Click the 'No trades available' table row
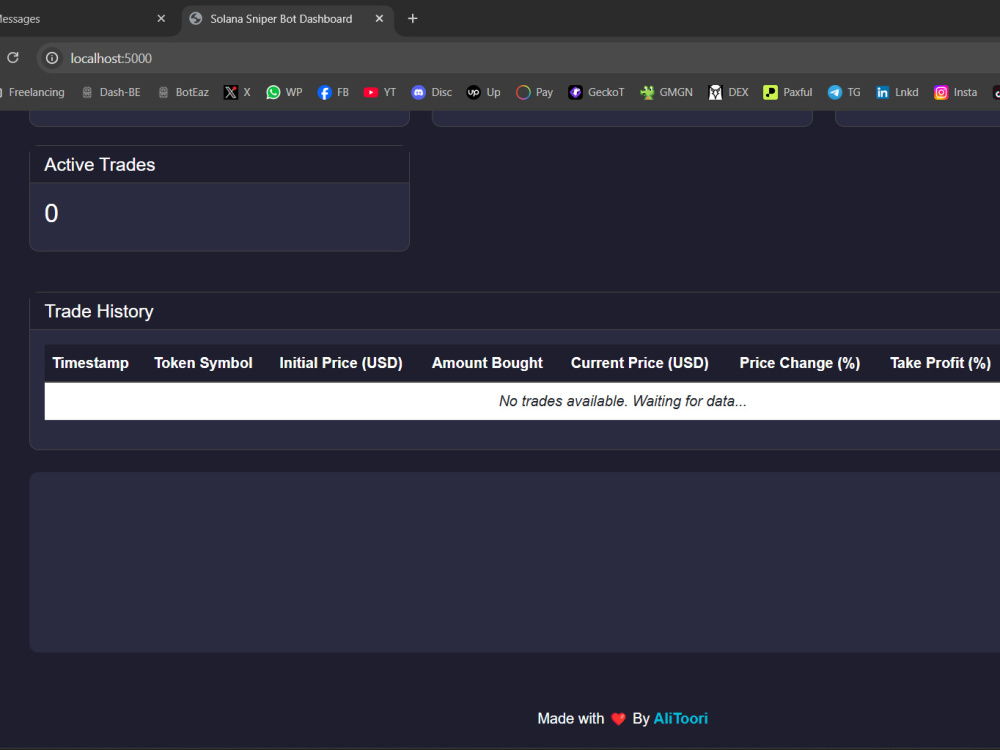 coord(522,401)
